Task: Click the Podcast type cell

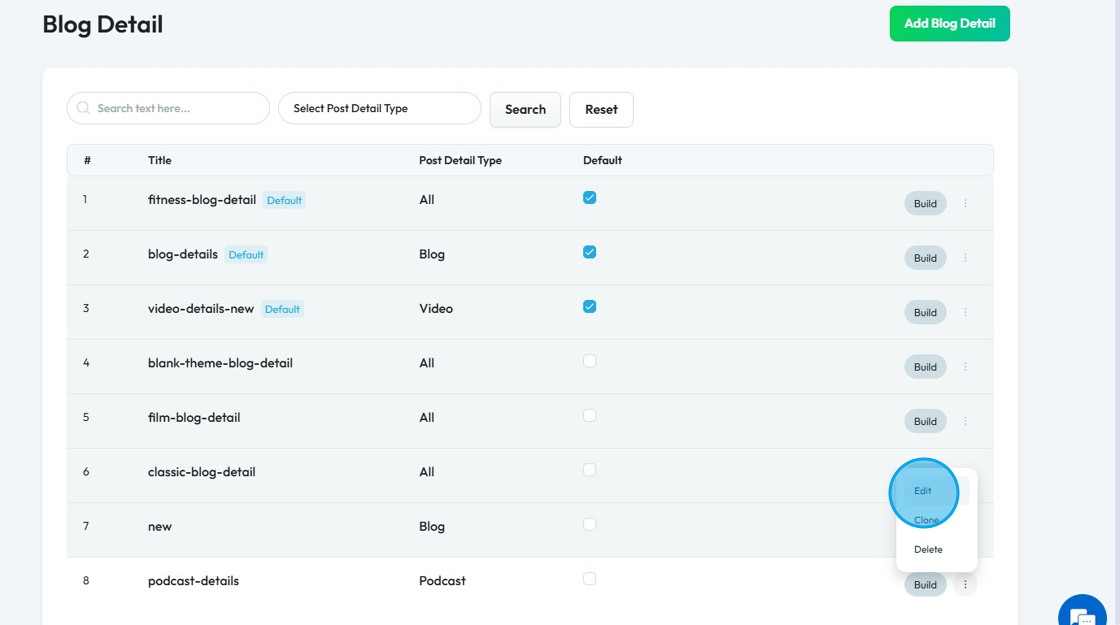Action: (x=442, y=581)
